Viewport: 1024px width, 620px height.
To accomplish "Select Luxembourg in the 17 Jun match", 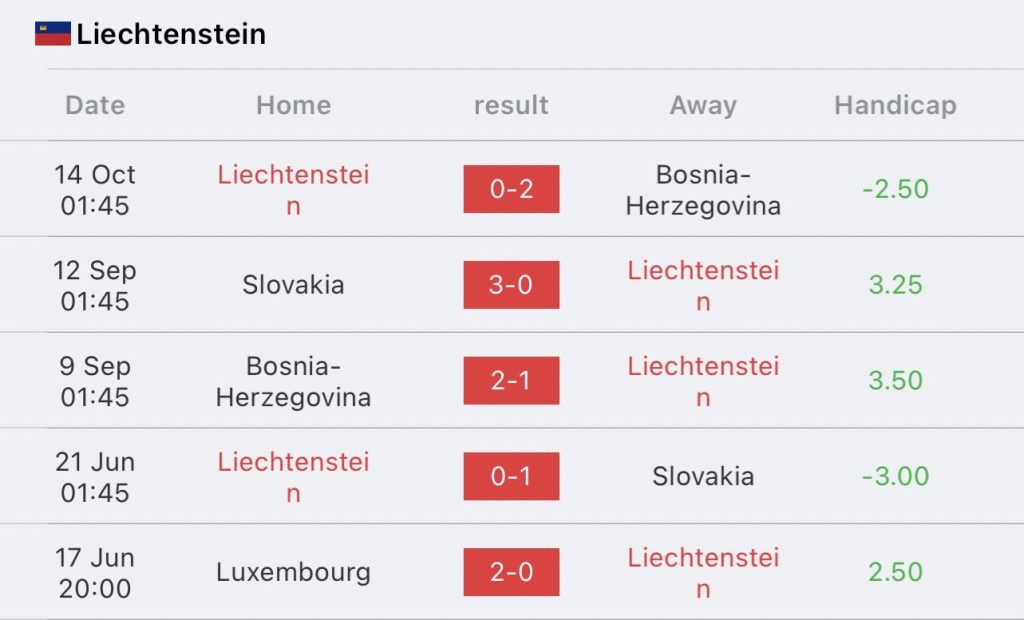I will tap(293, 572).
